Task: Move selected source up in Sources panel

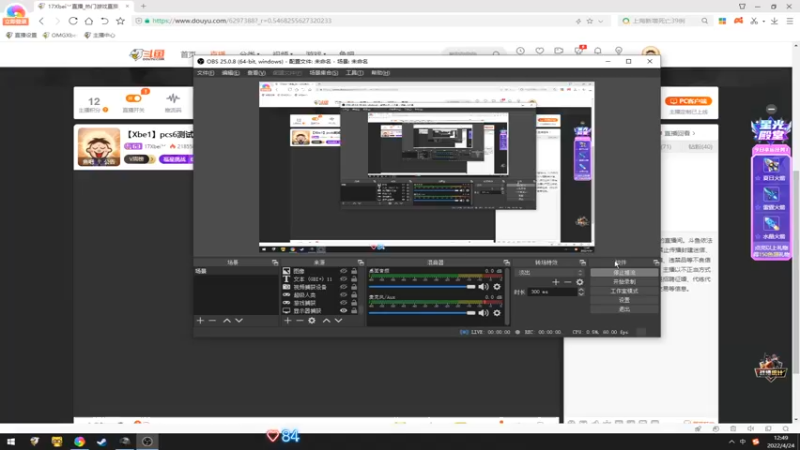Action: tap(326, 320)
